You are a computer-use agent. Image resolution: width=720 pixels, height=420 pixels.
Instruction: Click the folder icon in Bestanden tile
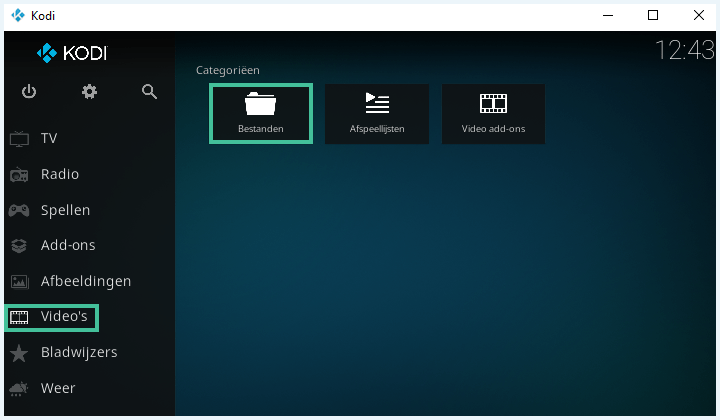tap(260, 104)
